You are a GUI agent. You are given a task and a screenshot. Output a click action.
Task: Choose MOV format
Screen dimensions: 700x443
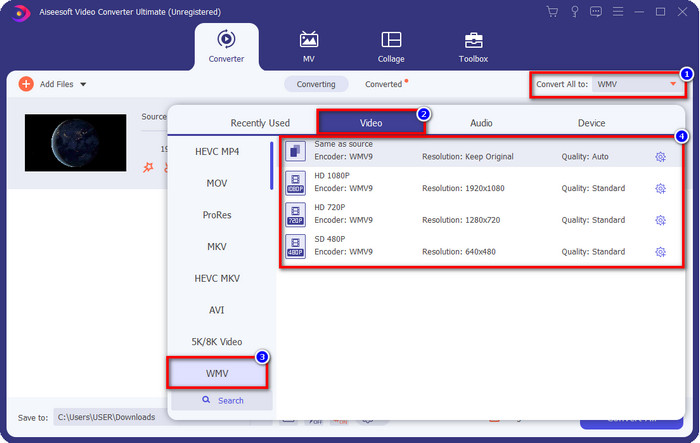[217, 183]
